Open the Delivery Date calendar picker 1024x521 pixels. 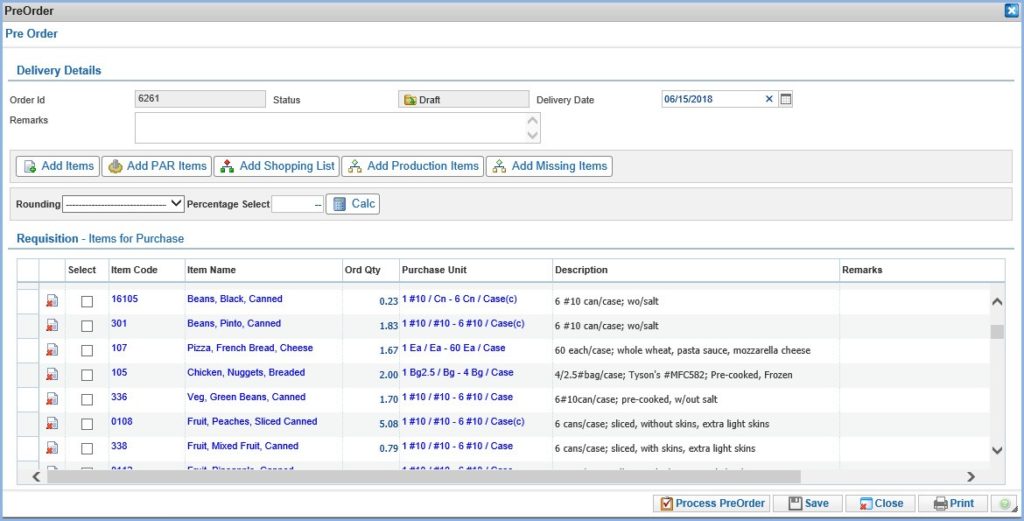point(786,99)
